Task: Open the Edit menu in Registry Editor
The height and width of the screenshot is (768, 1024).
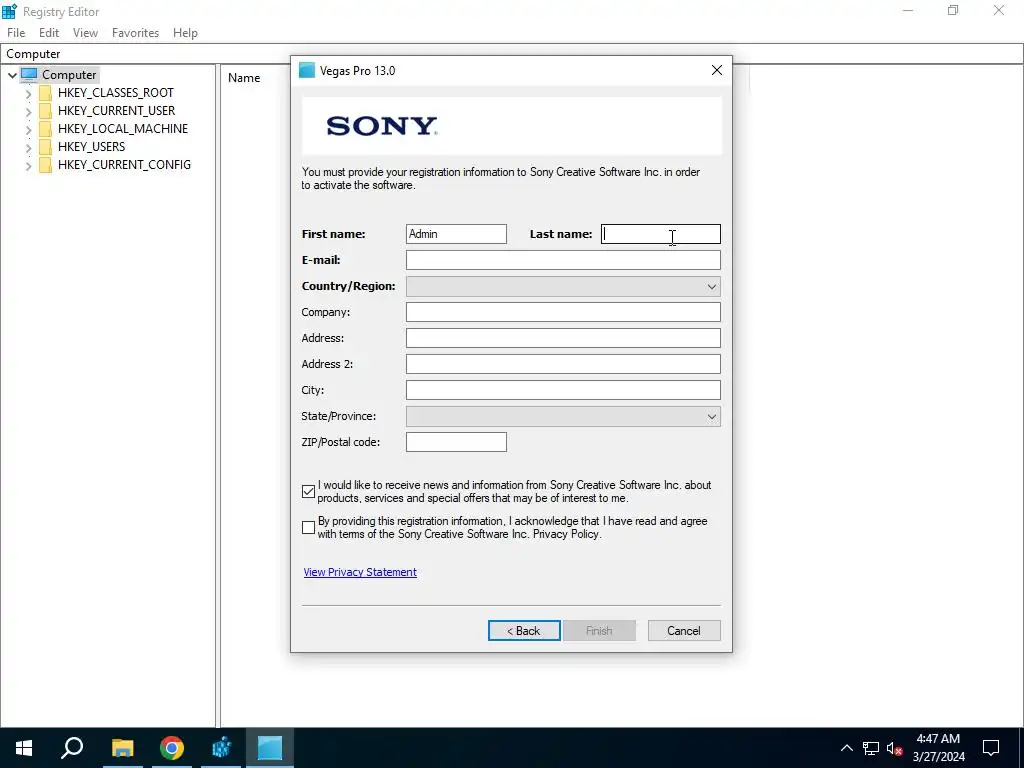Action: [x=49, y=33]
